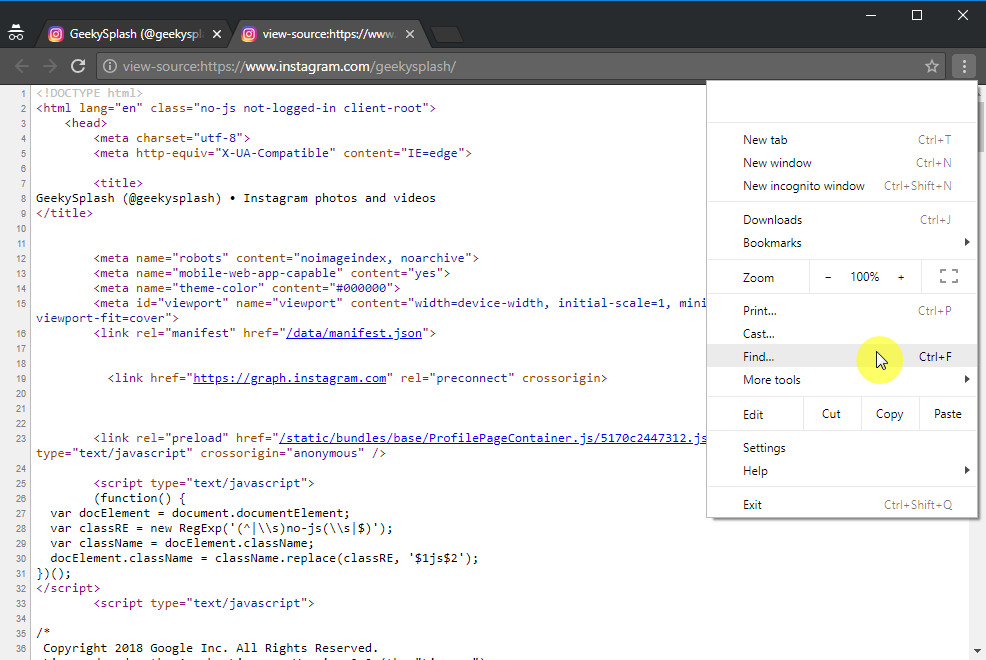Viewport: 986px width, 660px height.
Task: Go forward with the forward arrow
Action: coord(50,66)
